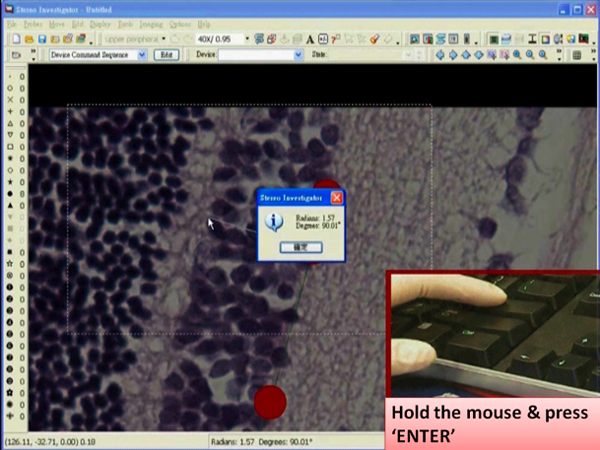
Task: Select the text 'A' tool icon
Action: [x=310, y=39]
